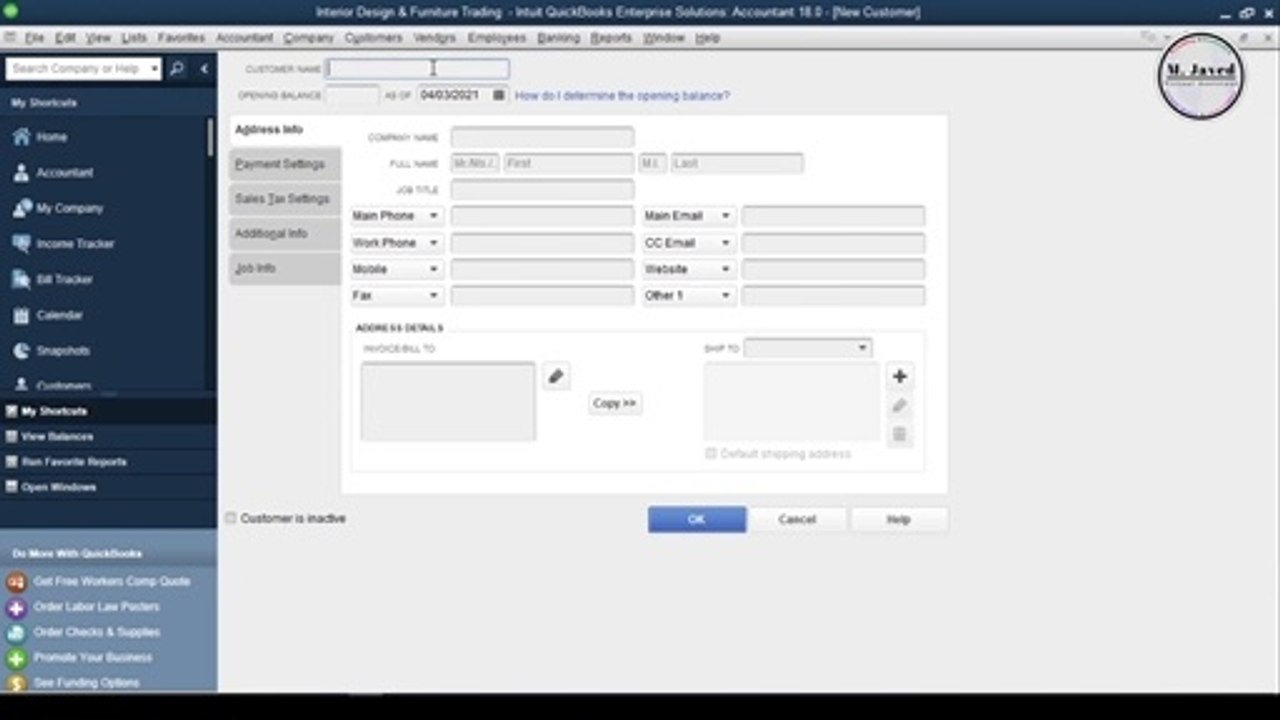The height and width of the screenshot is (720, 1280).
Task: Click the search magnifier icon
Action: [177, 69]
